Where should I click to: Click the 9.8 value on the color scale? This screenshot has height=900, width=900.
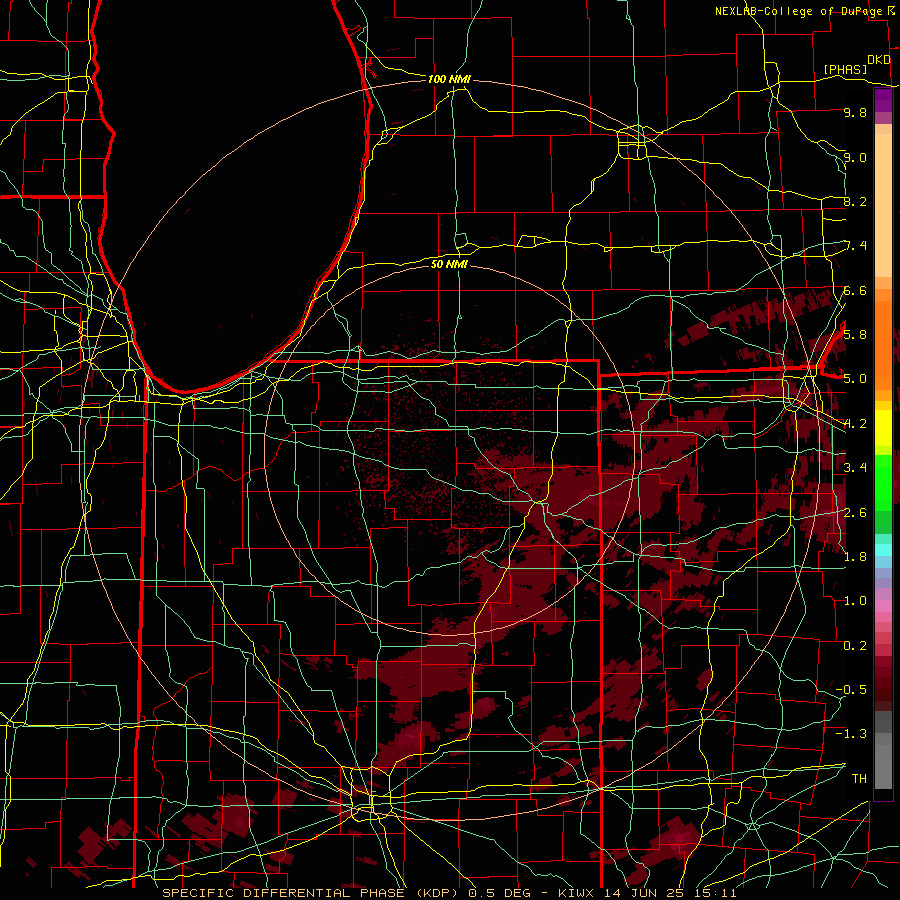855,113
